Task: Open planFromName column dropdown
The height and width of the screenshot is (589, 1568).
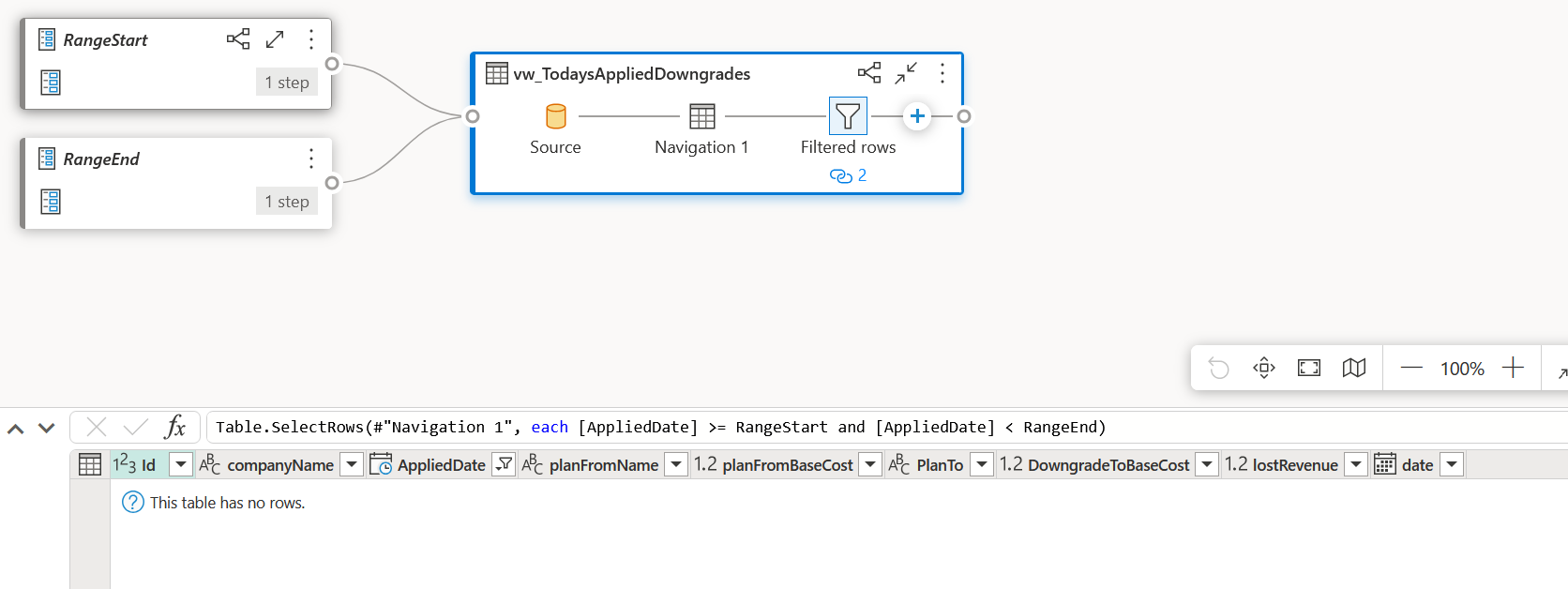Action: click(676, 464)
